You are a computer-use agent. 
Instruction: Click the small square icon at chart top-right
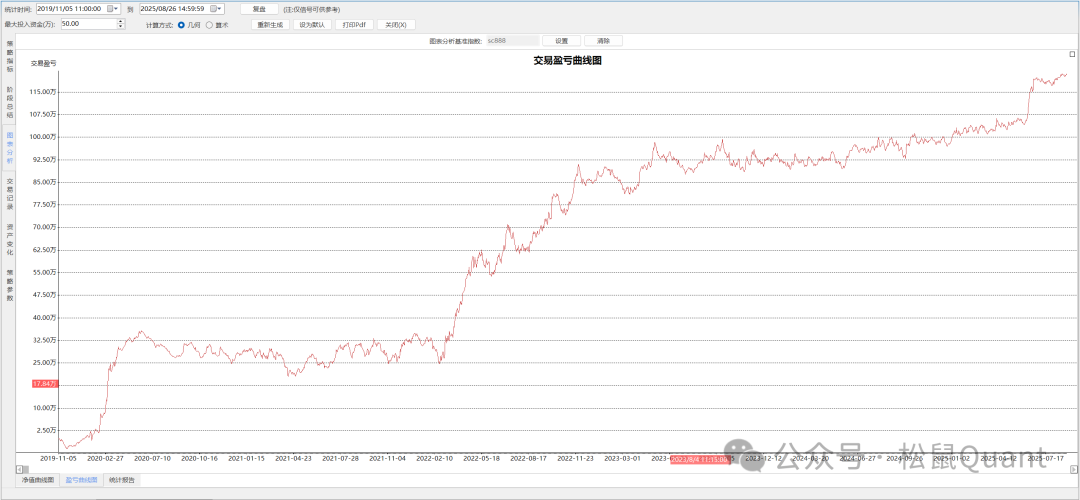1072,56
